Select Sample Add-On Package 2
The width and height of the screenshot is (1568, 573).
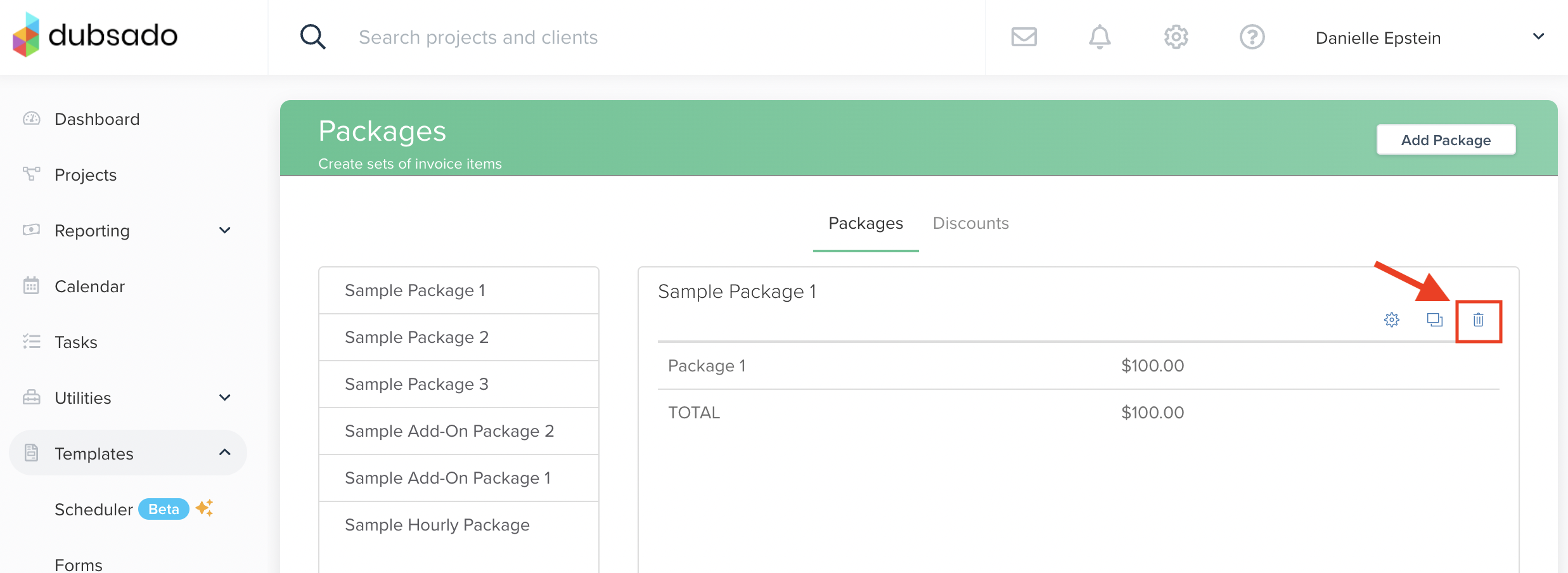[449, 431]
